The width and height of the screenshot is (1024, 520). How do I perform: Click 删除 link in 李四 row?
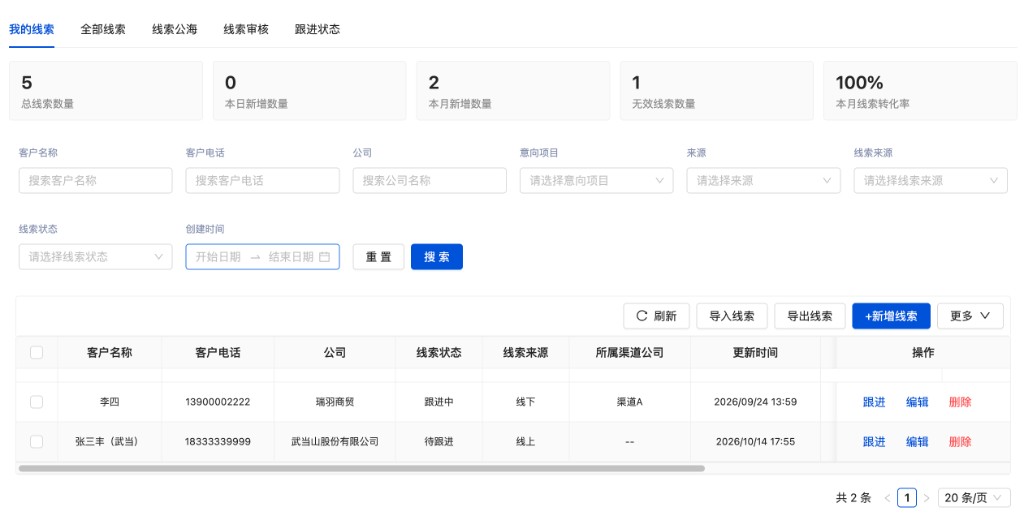click(x=960, y=402)
